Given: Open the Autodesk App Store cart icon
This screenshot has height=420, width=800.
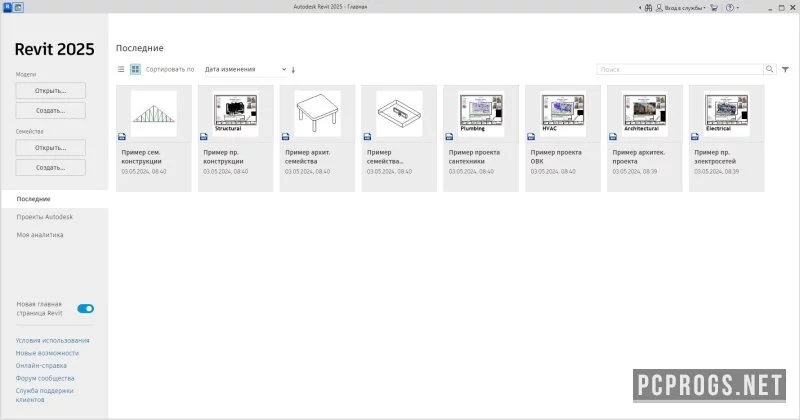Looking at the screenshot, I should 714,8.
